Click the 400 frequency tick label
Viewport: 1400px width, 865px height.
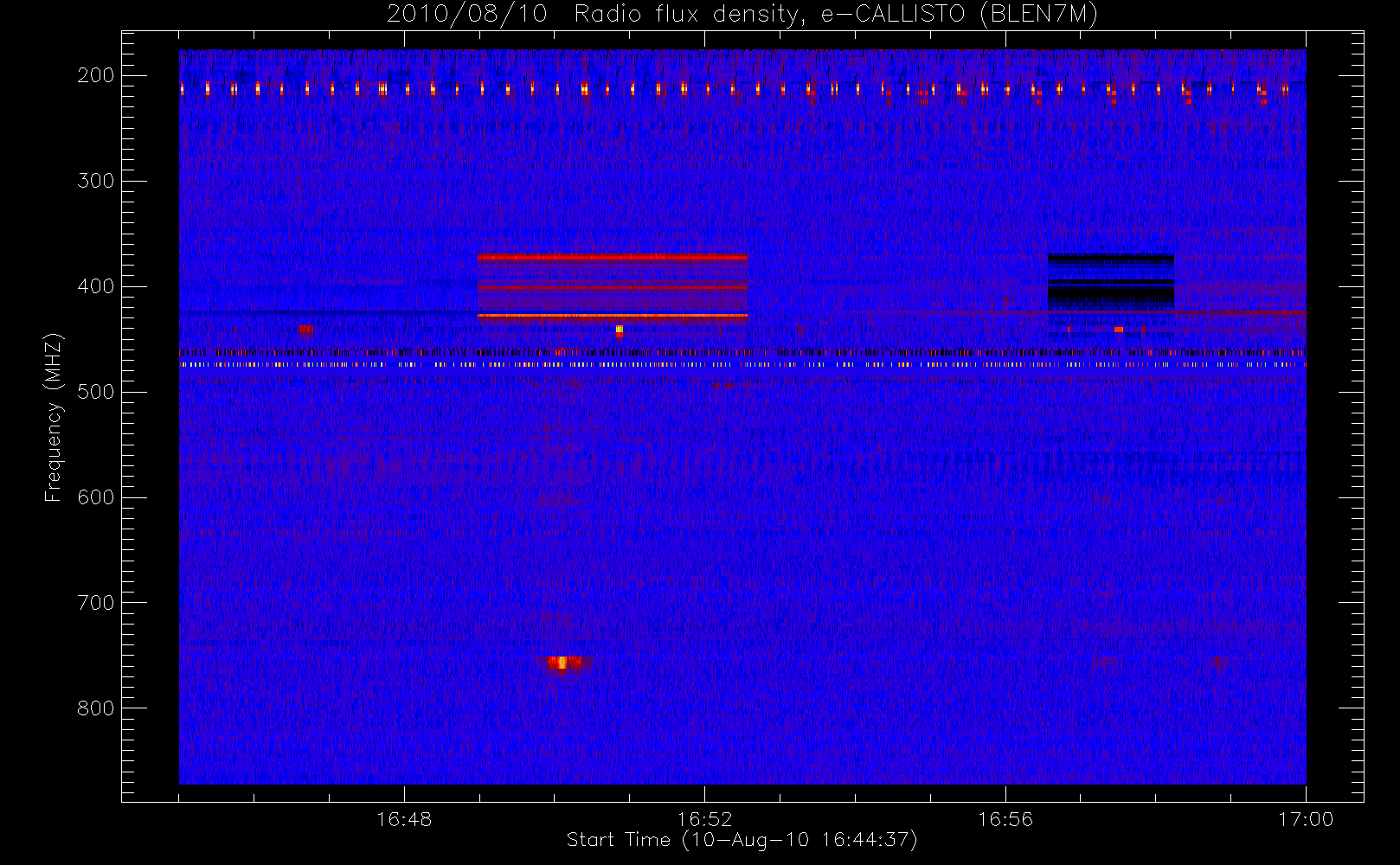click(96, 286)
